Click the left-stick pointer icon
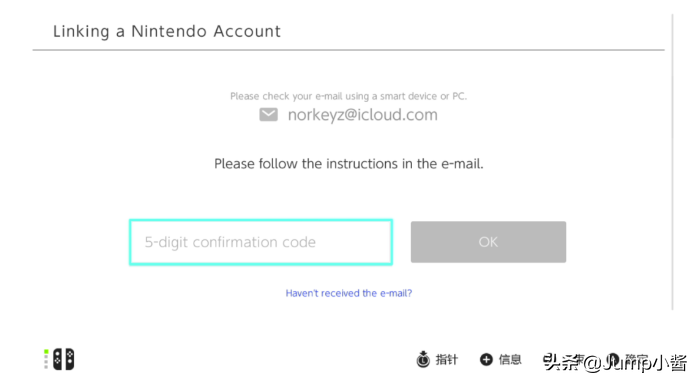Image resolution: width=698 pixels, height=383 pixels. [423, 359]
